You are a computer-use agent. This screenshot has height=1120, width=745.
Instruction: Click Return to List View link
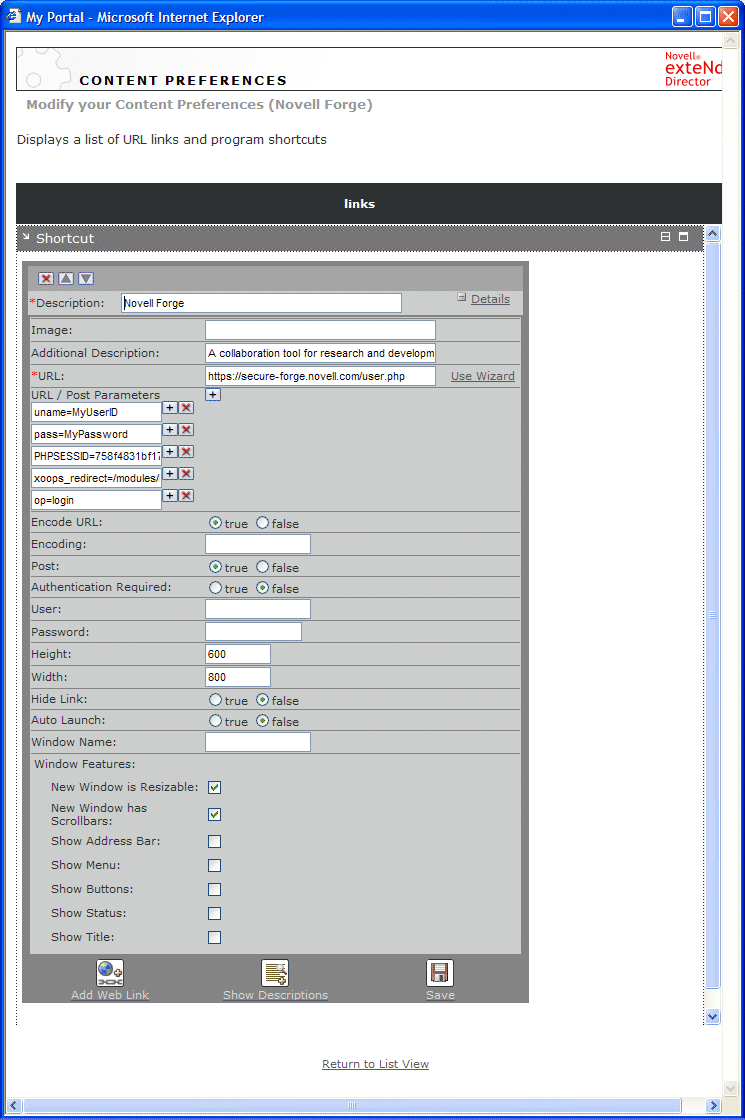pos(375,1064)
